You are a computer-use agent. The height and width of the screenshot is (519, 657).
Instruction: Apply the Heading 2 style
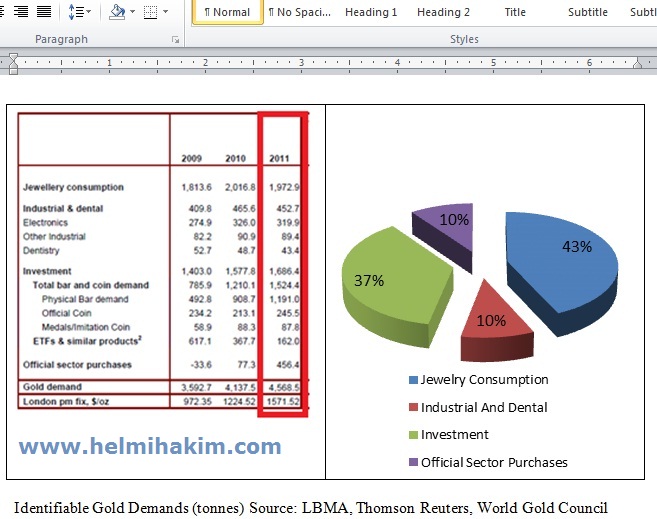pyautogui.click(x=443, y=12)
